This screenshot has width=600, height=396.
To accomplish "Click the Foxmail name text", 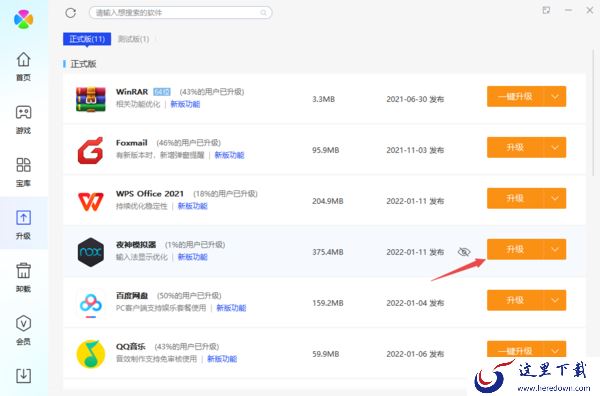I will click(132, 143).
